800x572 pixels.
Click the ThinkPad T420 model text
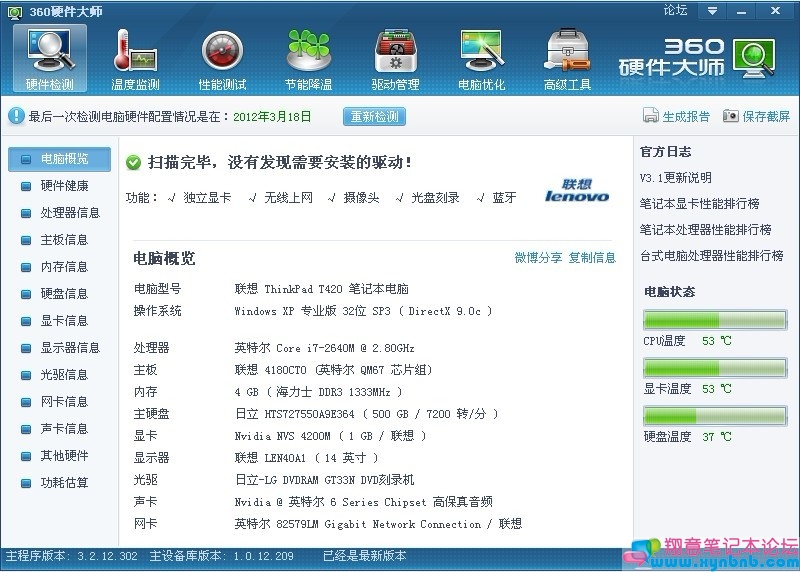coord(321,289)
